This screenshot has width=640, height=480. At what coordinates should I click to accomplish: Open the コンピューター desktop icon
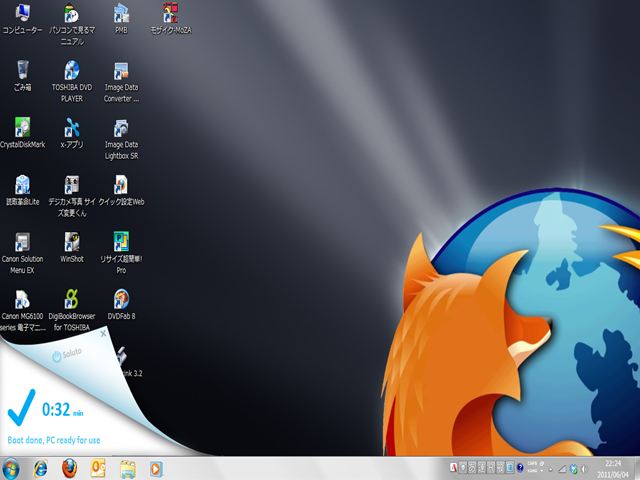pyautogui.click(x=22, y=19)
